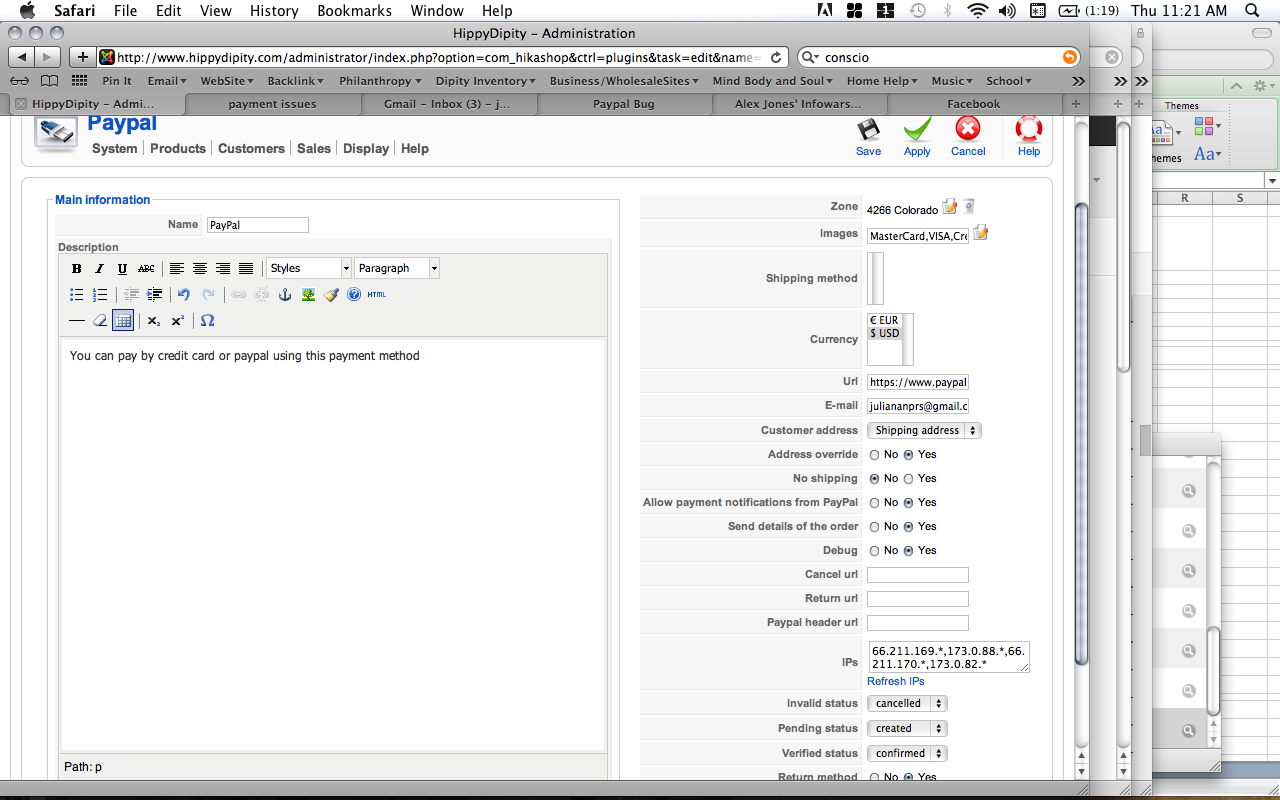
Task: Open the Pending status dropdown
Action: click(907, 729)
